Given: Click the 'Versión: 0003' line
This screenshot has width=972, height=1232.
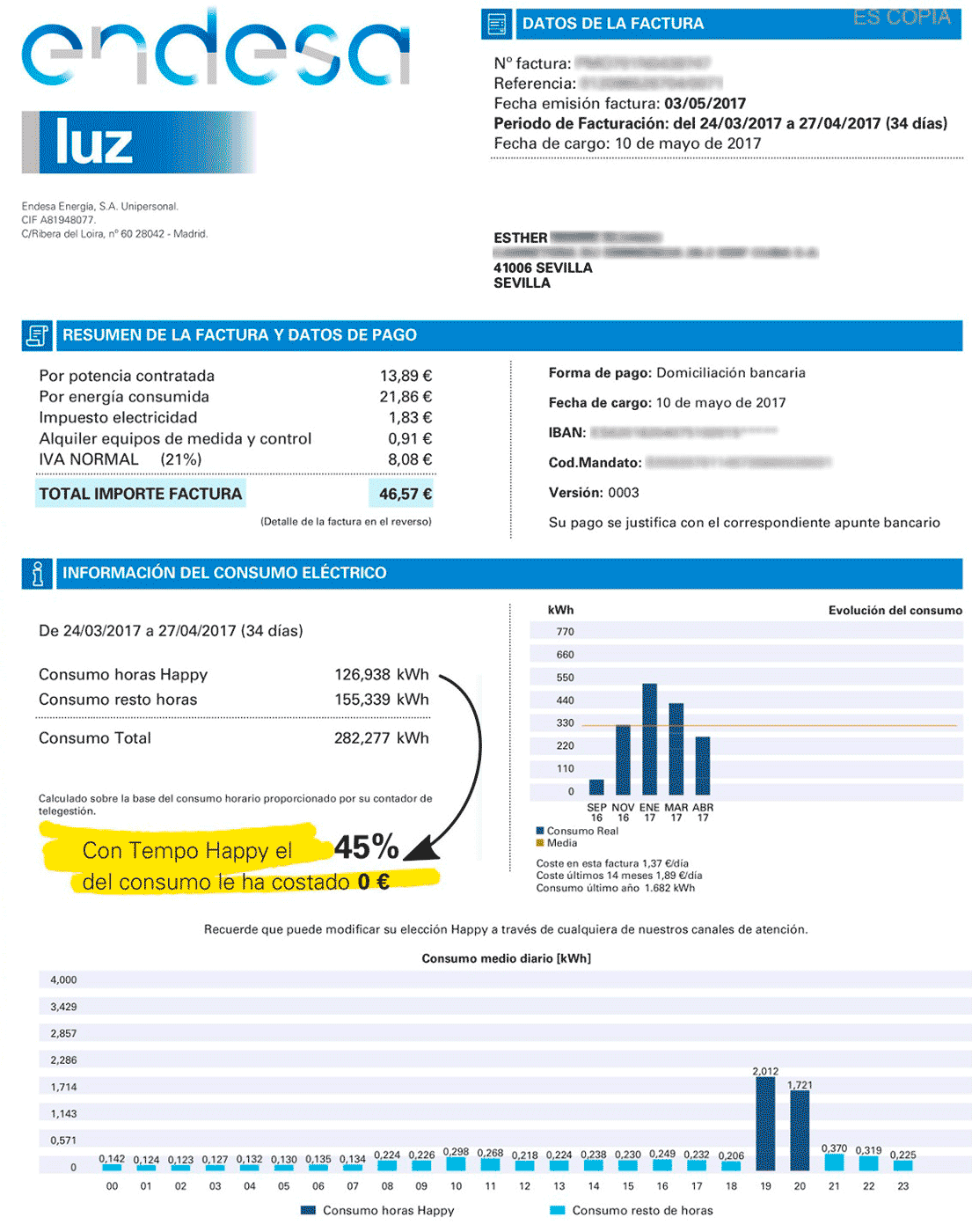Looking at the screenshot, I should pyautogui.click(x=594, y=493).
